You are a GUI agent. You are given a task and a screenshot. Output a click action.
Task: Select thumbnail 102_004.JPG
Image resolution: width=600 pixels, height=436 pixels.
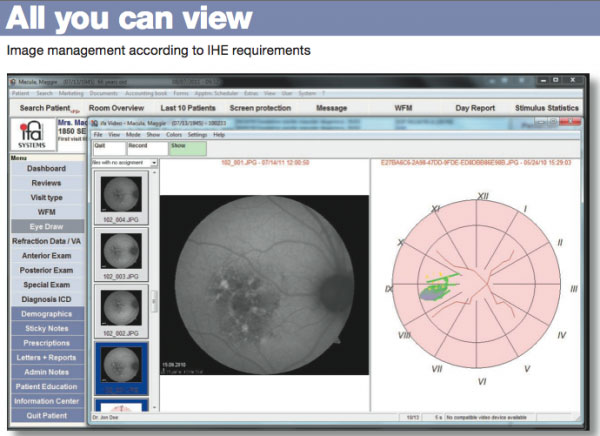click(121, 191)
